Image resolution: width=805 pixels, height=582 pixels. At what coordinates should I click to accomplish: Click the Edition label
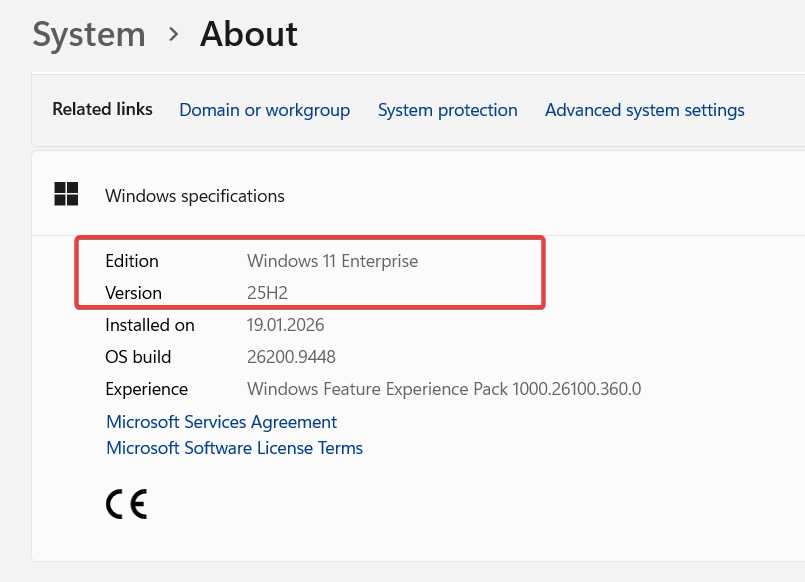coord(132,261)
